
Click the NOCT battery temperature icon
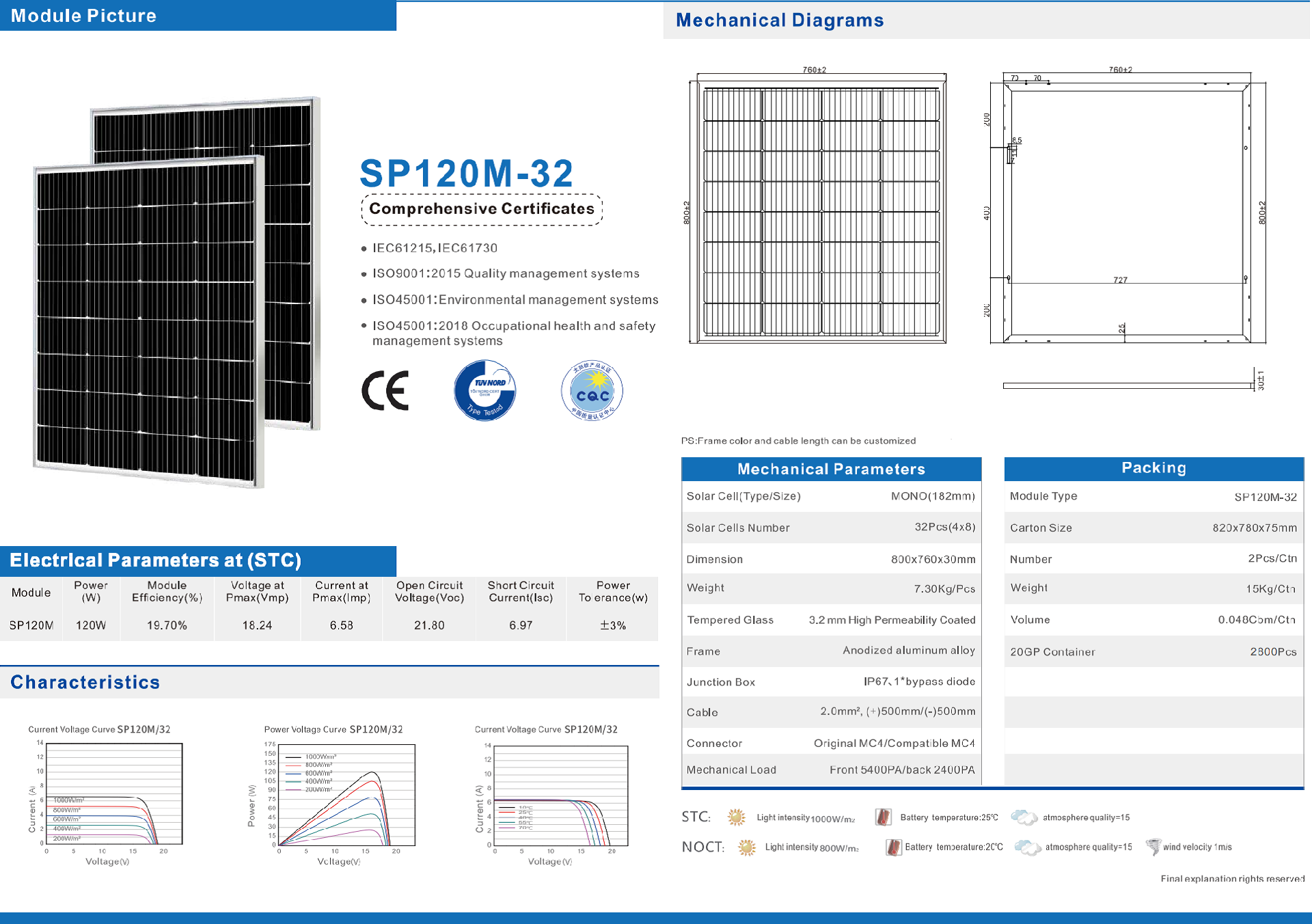pos(893,847)
